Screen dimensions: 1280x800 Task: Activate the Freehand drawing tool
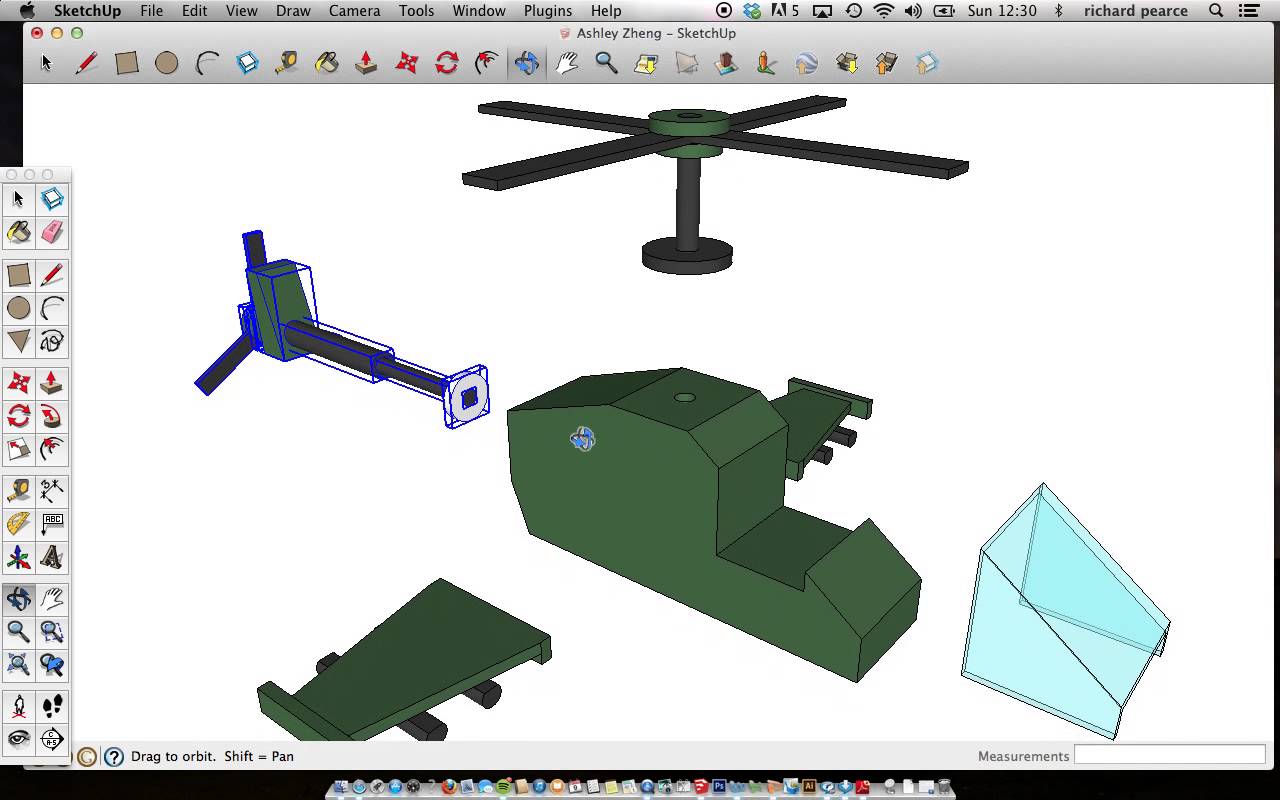52,342
